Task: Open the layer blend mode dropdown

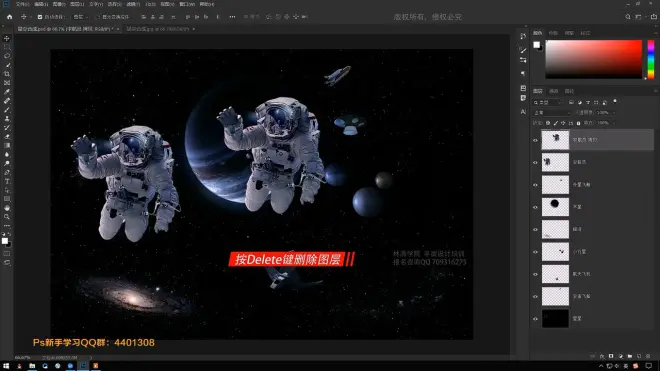Action: [552, 113]
